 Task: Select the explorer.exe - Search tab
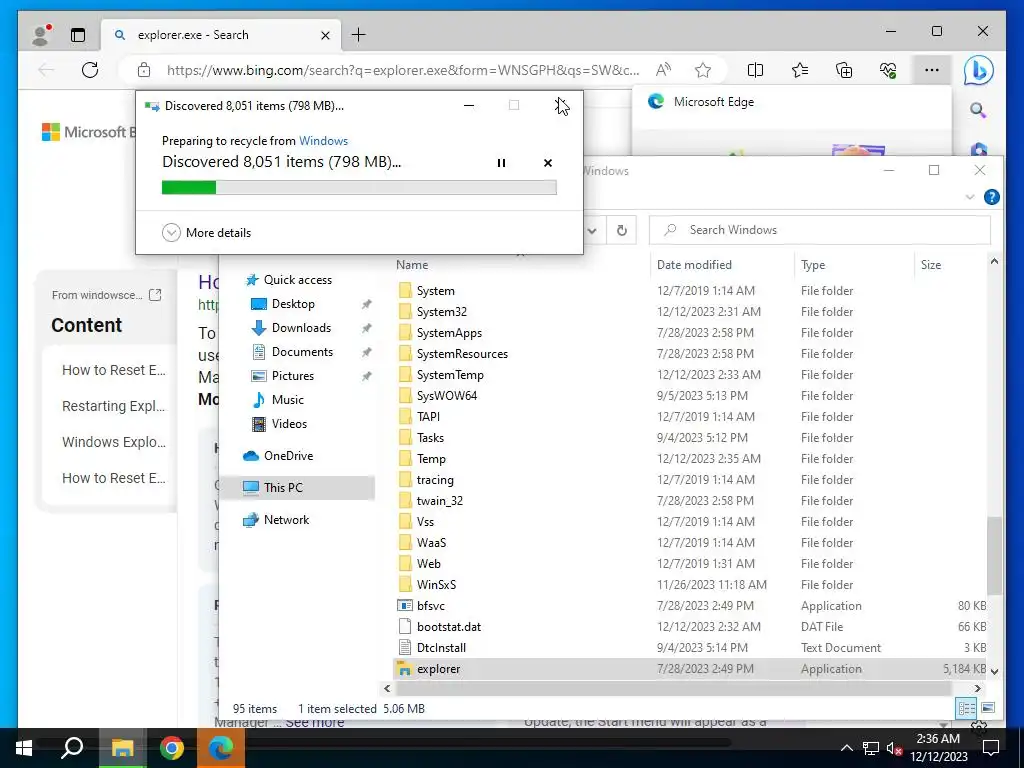(221, 35)
